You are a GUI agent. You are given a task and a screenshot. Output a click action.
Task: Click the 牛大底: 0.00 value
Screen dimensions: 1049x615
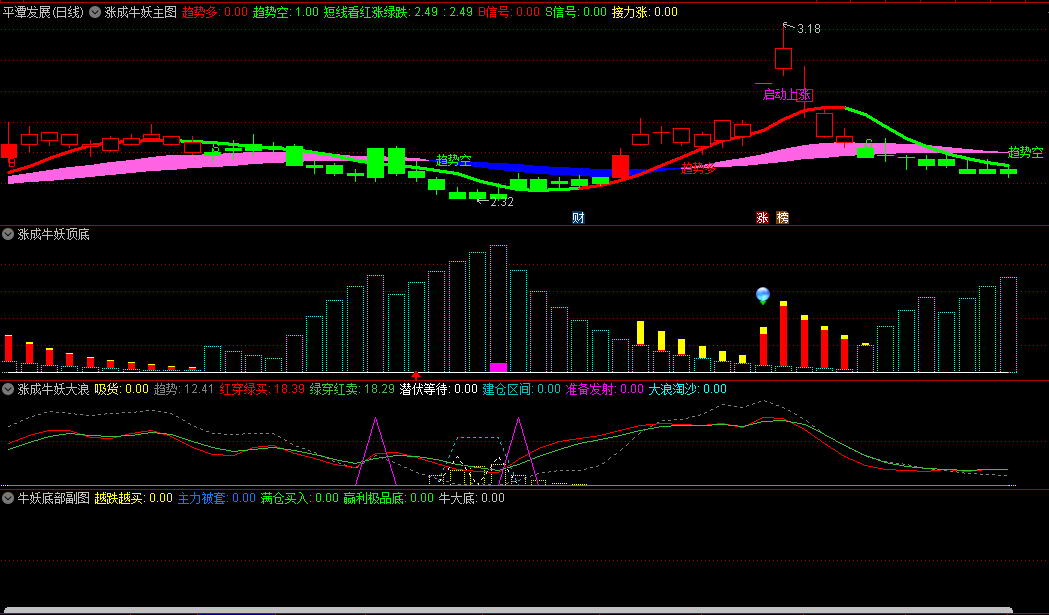point(471,498)
